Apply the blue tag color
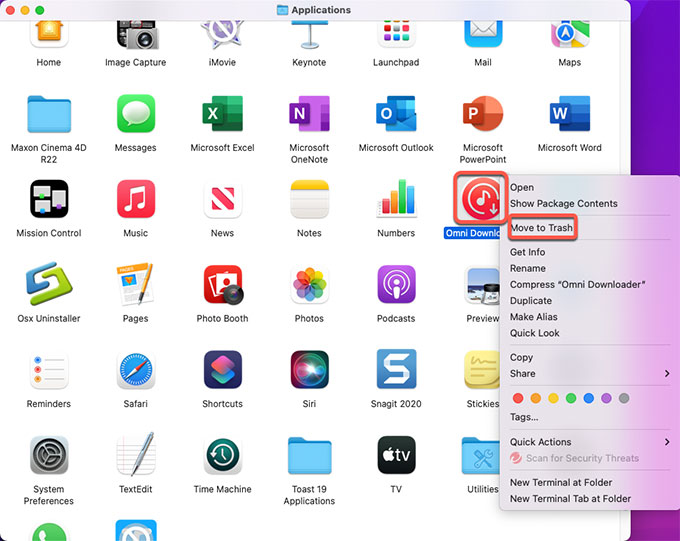This screenshot has height=541, width=680. [x=588, y=398]
